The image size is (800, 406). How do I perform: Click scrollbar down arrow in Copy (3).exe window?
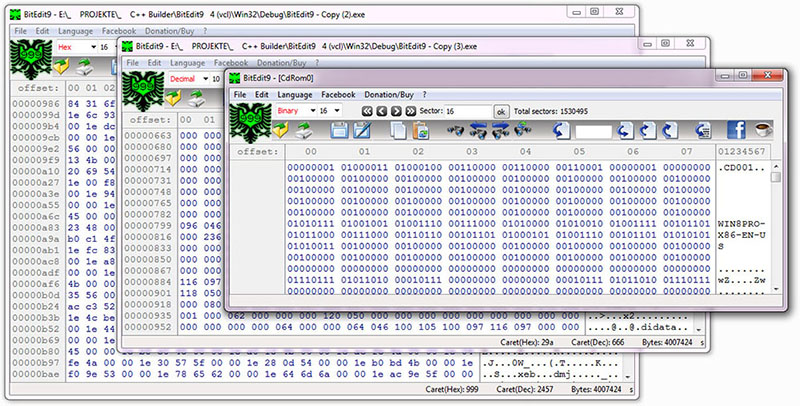[698, 329]
